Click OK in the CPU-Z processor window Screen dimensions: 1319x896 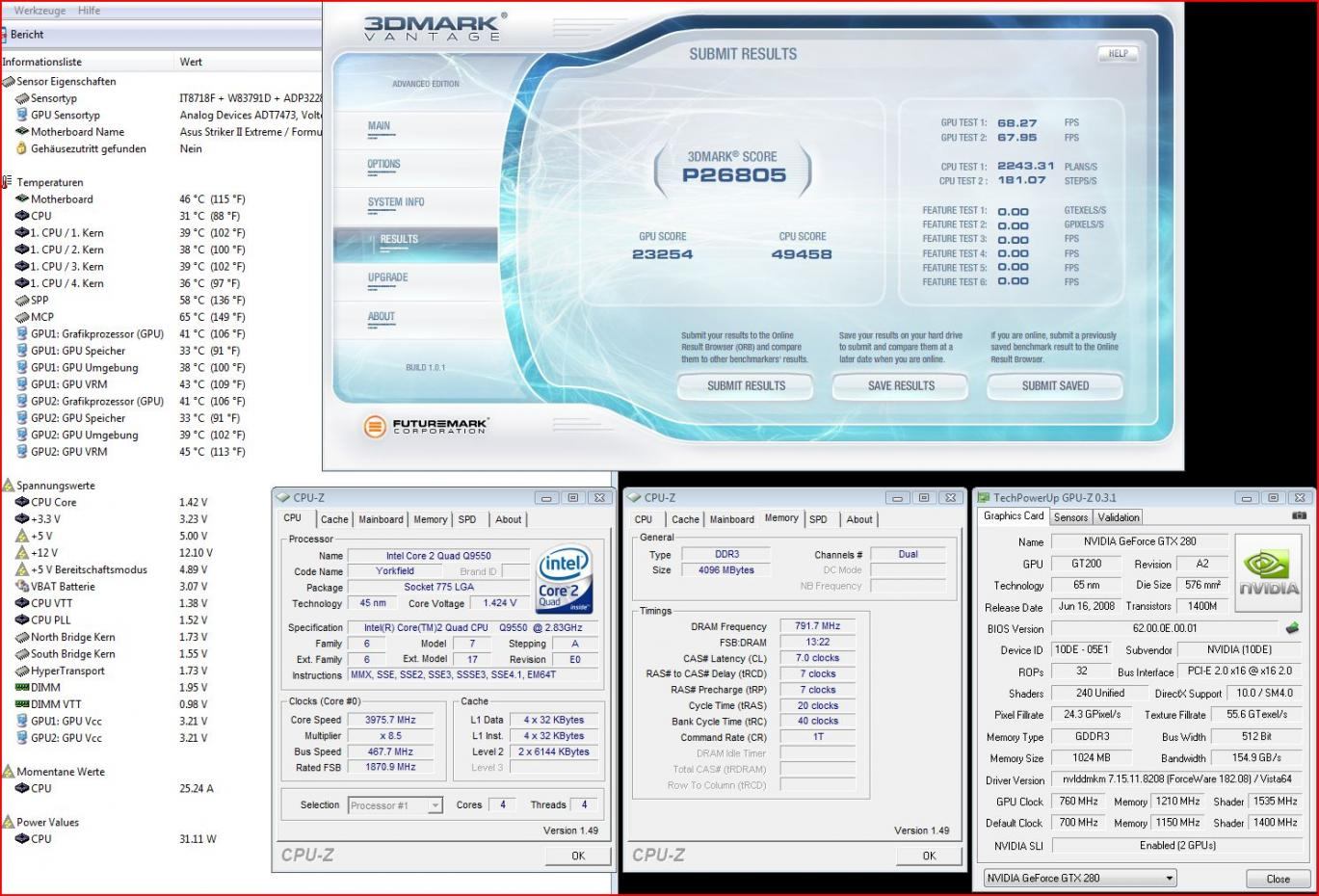[x=578, y=856]
